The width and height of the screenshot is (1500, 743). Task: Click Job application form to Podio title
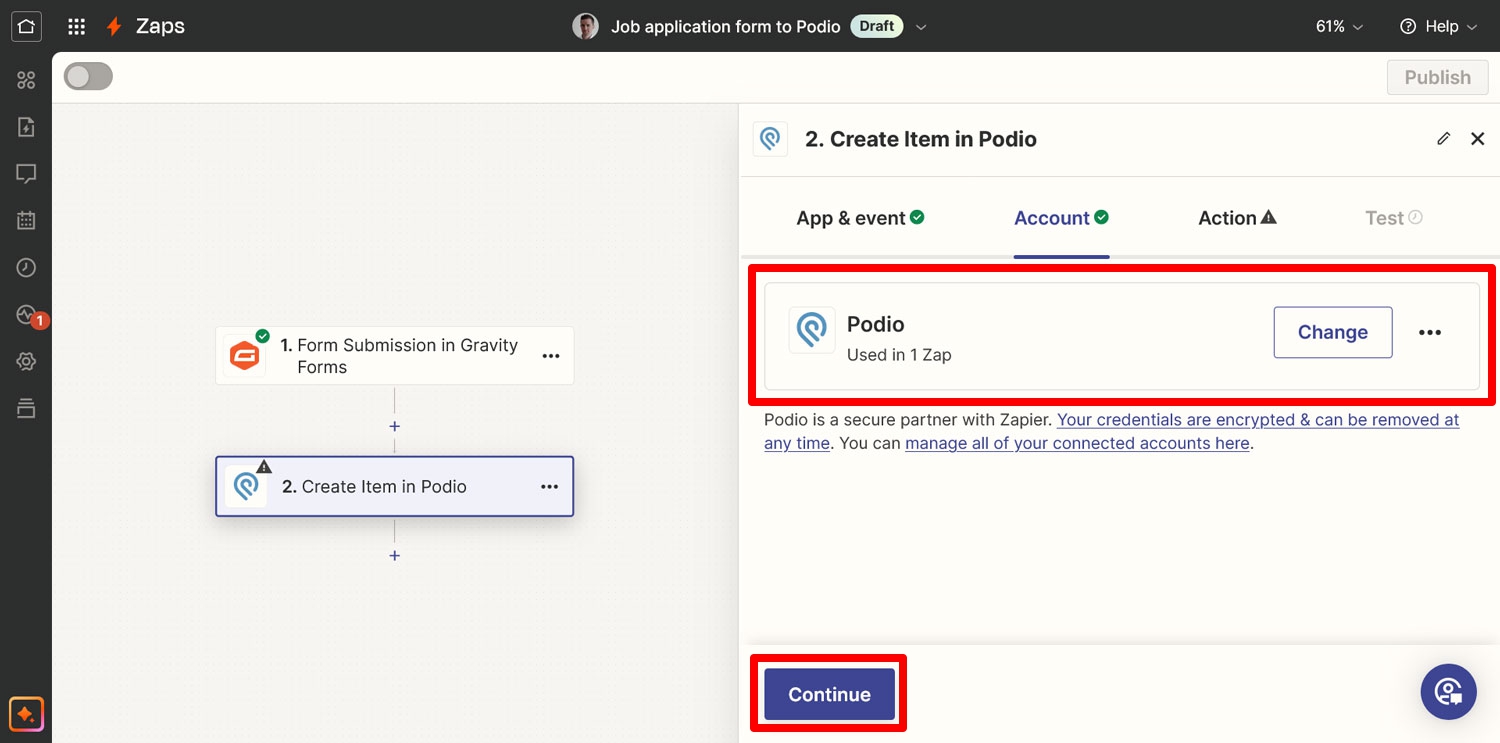tap(725, 27)
